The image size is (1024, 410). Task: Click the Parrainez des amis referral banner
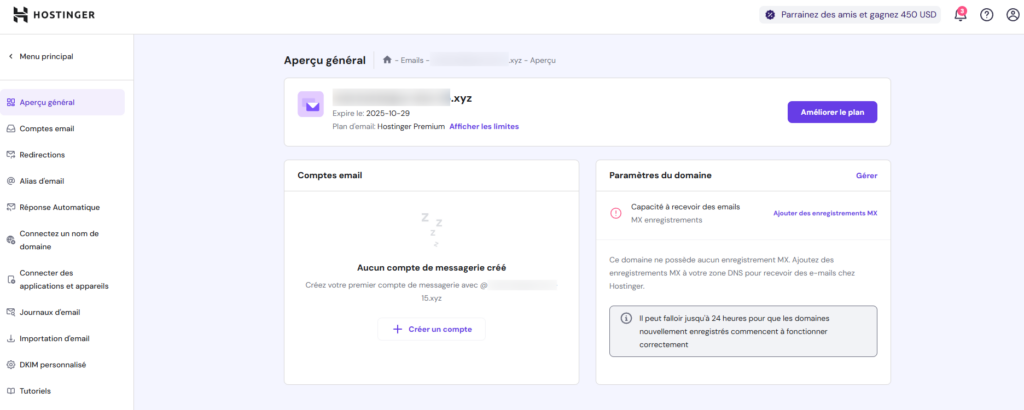click(850, 15)
